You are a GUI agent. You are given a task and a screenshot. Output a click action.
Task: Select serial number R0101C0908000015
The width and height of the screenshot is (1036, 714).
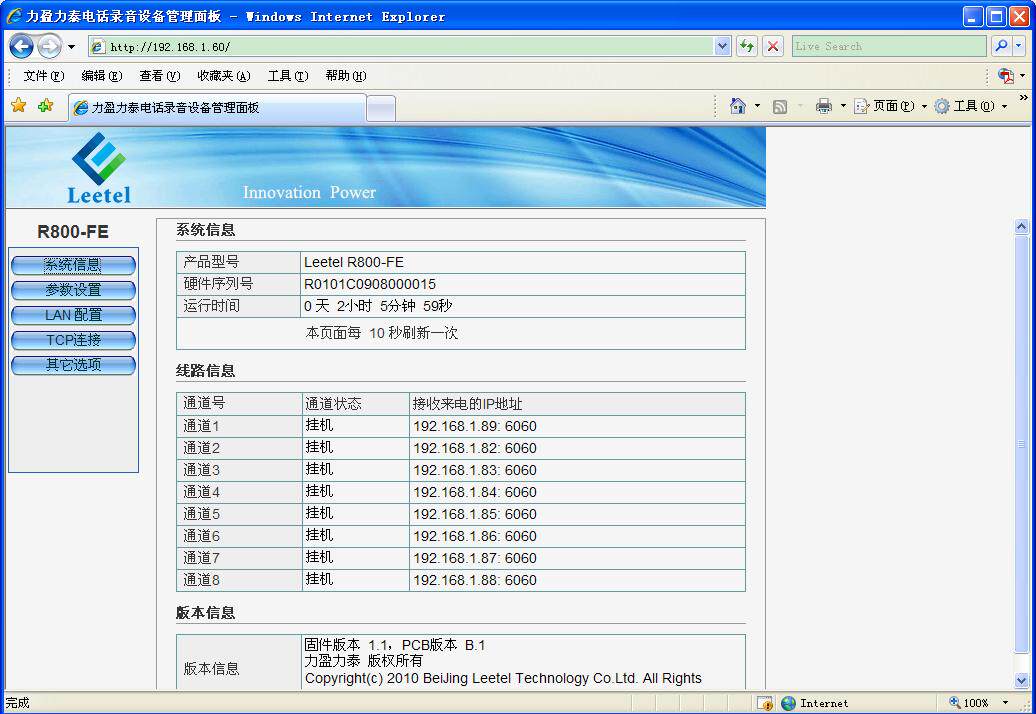pyautogui.click(x=369, y=284)
